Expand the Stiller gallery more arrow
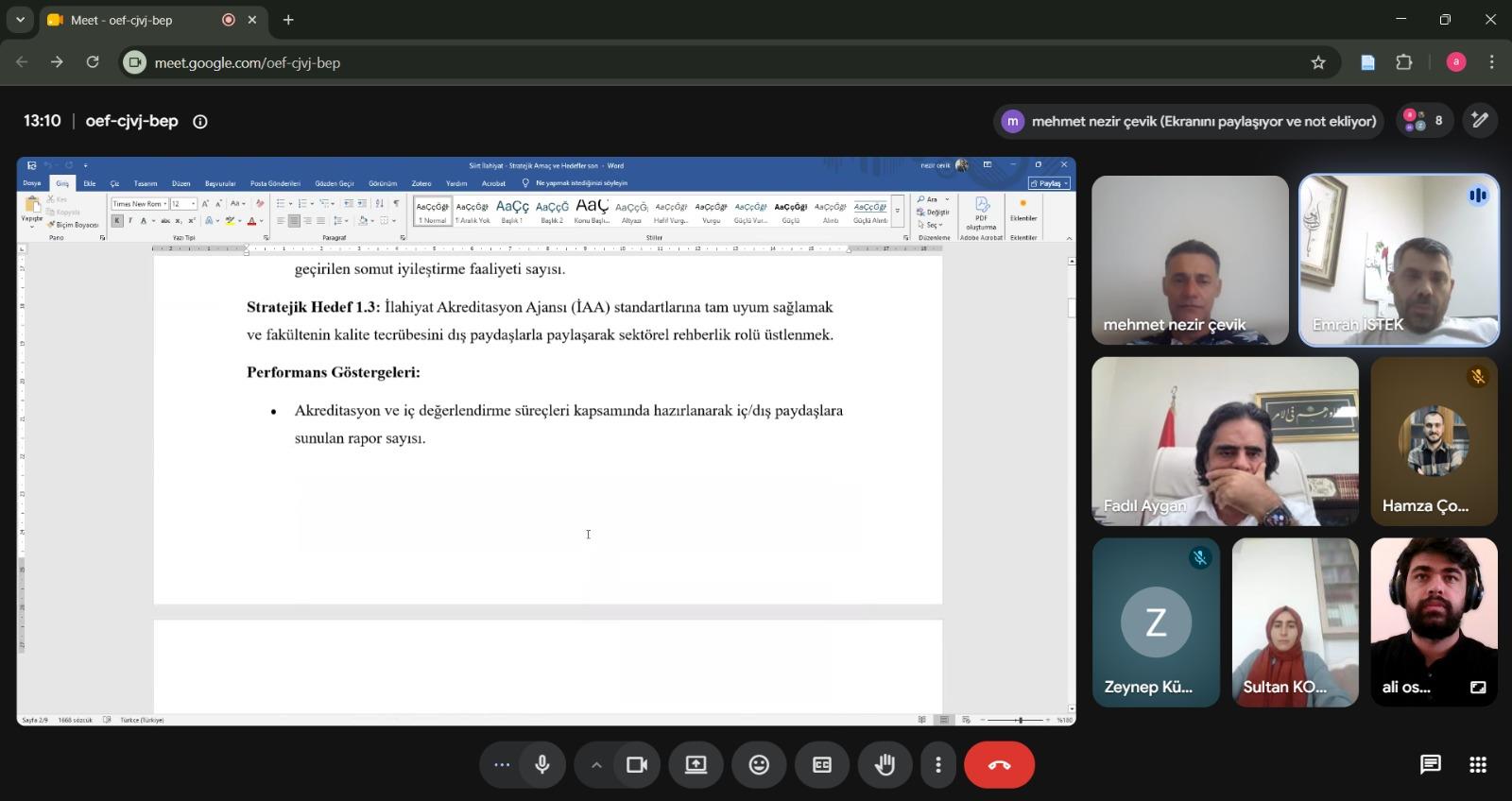1512x801 pixels. (898, 212)
